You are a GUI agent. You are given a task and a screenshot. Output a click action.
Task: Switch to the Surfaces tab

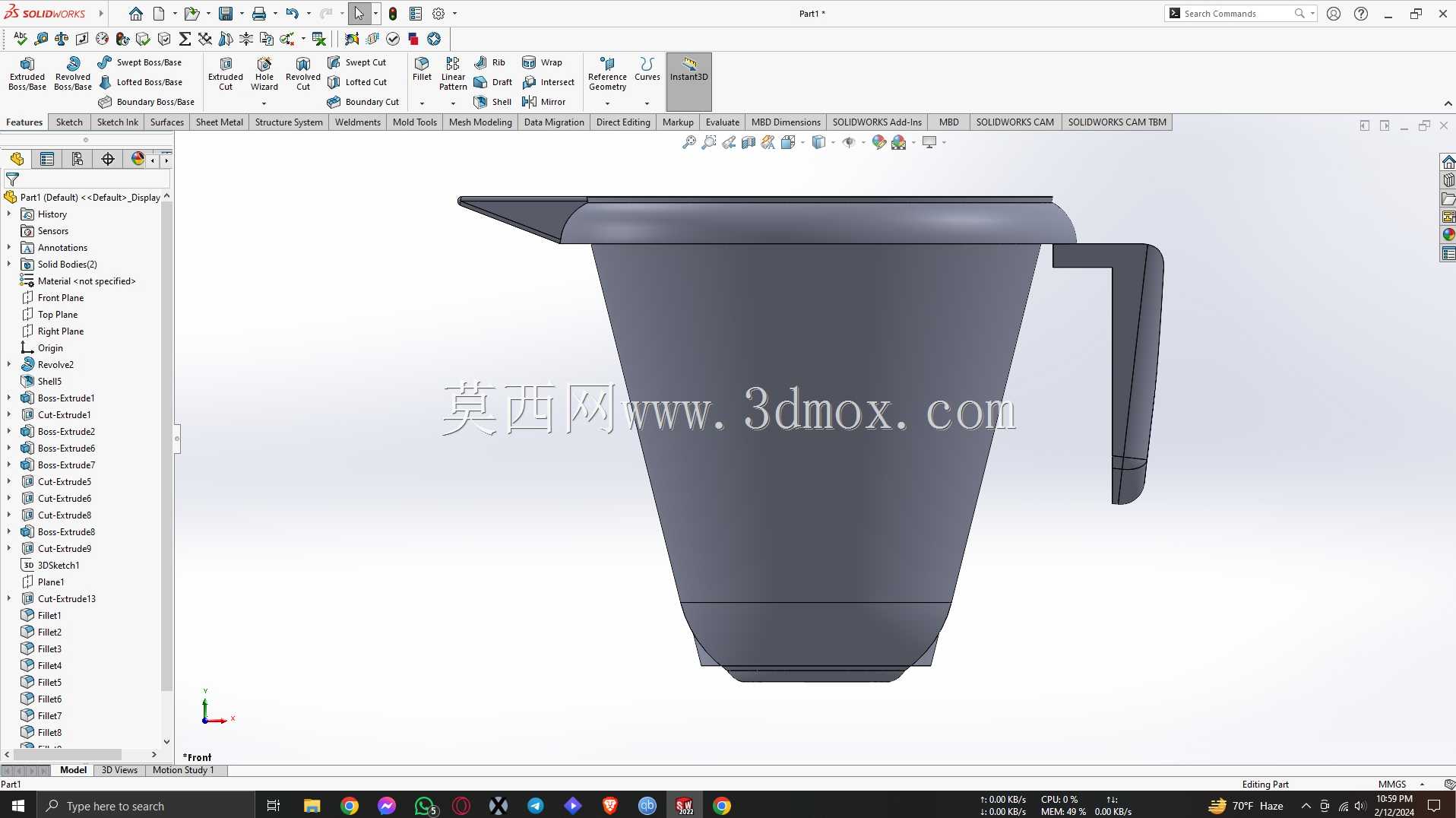tap(167, 122)
